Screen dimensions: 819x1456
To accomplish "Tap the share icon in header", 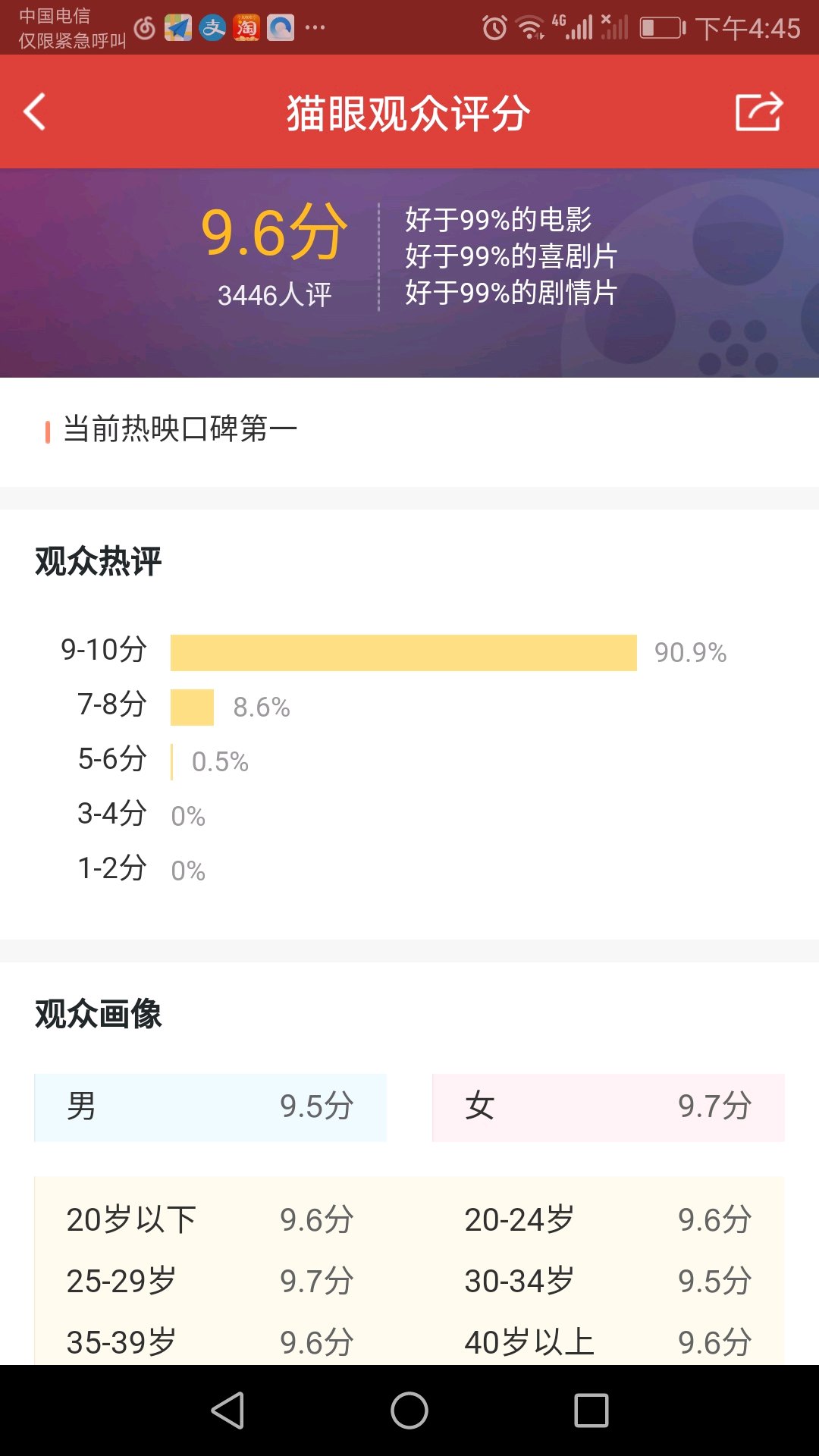I will (758, 112).
